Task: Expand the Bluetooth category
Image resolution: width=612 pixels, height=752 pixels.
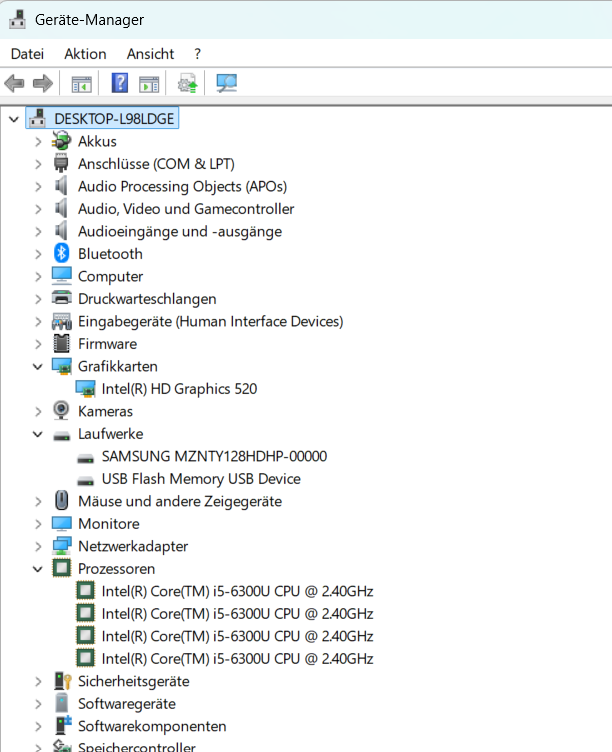Action: [38, 254]
